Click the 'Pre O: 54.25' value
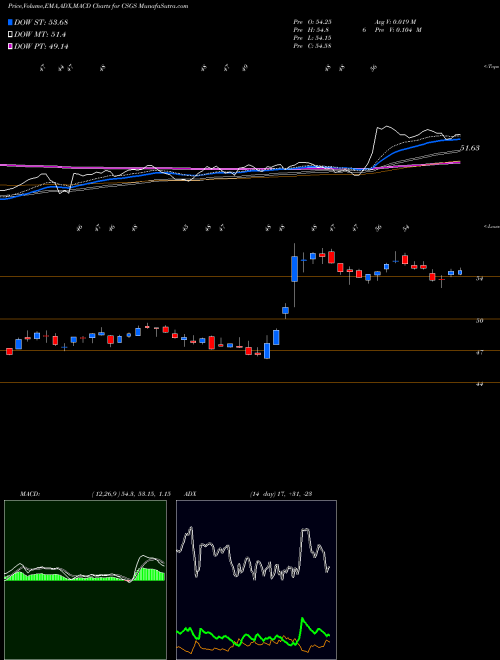Screen dimensions: 500x660 pos(312,22)
